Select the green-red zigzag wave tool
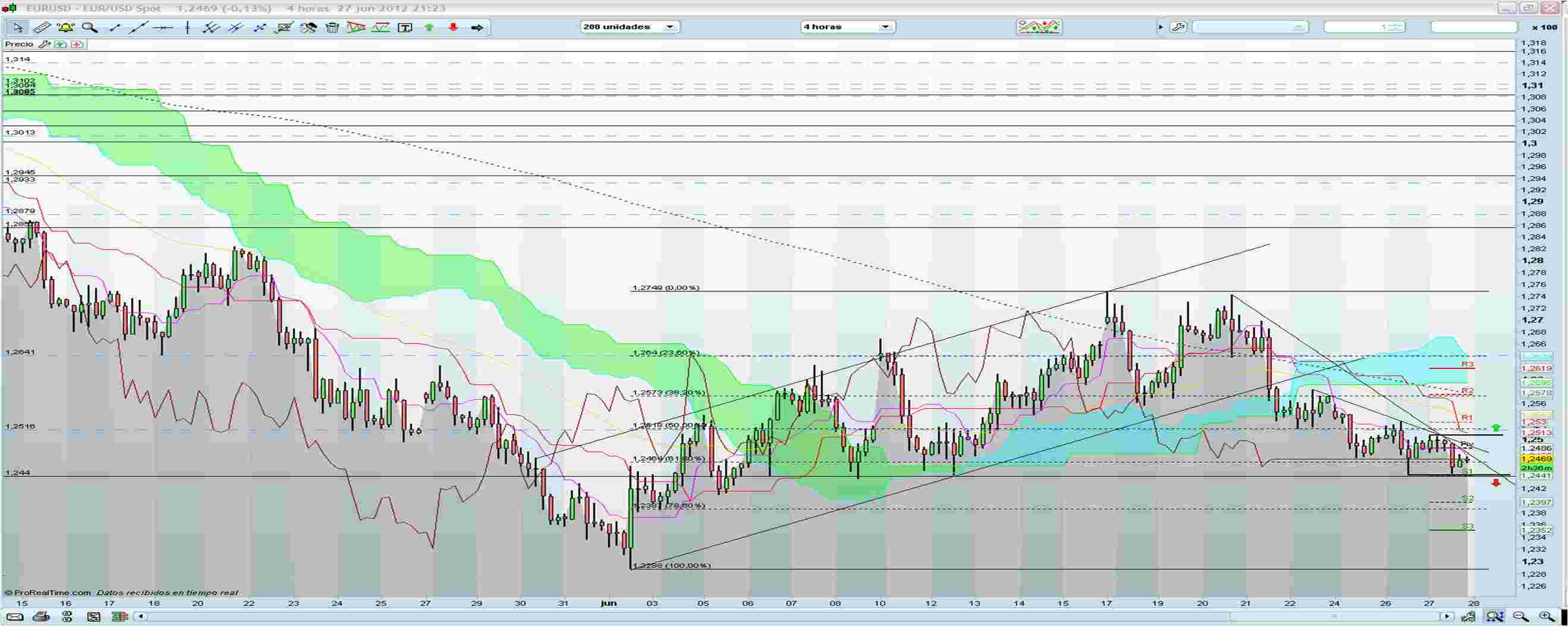1568x626 pixels. point(381,27)
